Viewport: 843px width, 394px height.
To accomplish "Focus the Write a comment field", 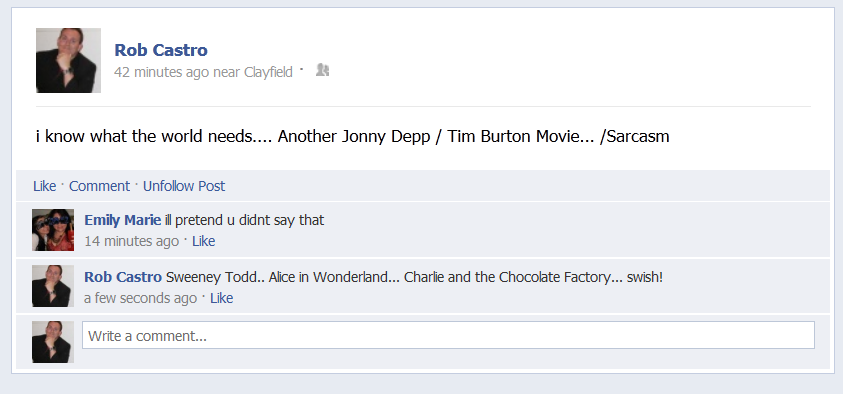I will (x=448, y=335).
